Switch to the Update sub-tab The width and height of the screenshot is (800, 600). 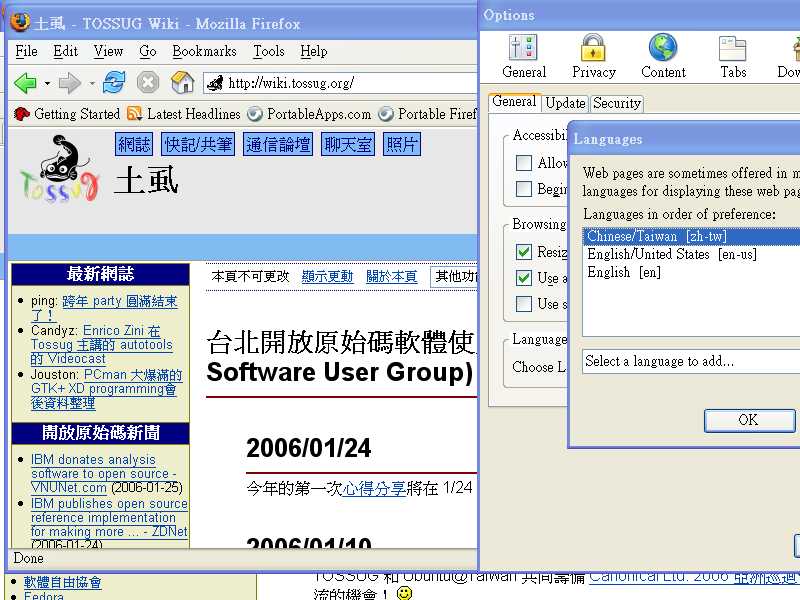pos(565,103)
